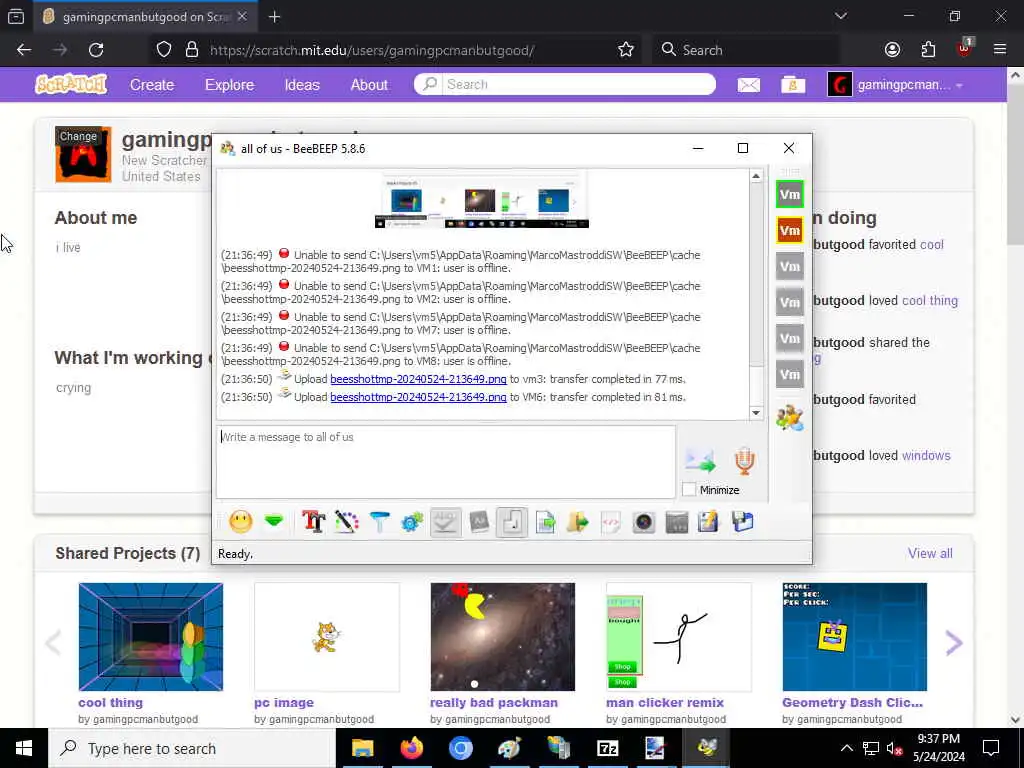Toggle the grey word-completion toolbar button

coord(479,522)
